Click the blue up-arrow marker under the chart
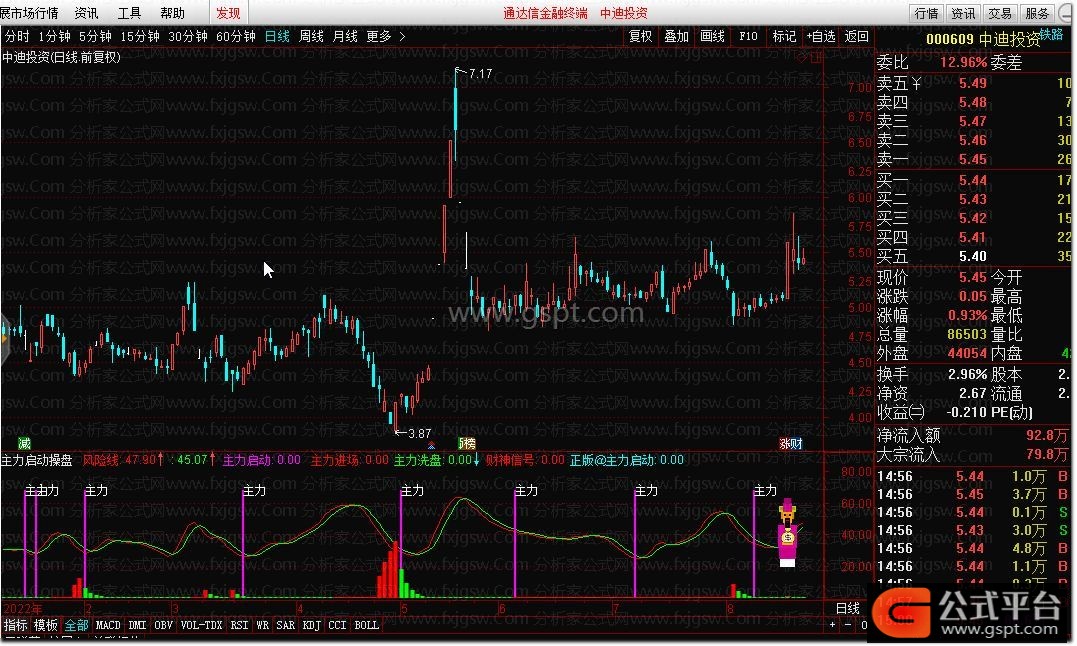Image resolution: width=1077 pixels, height=646 pixels. click(431, 446)
